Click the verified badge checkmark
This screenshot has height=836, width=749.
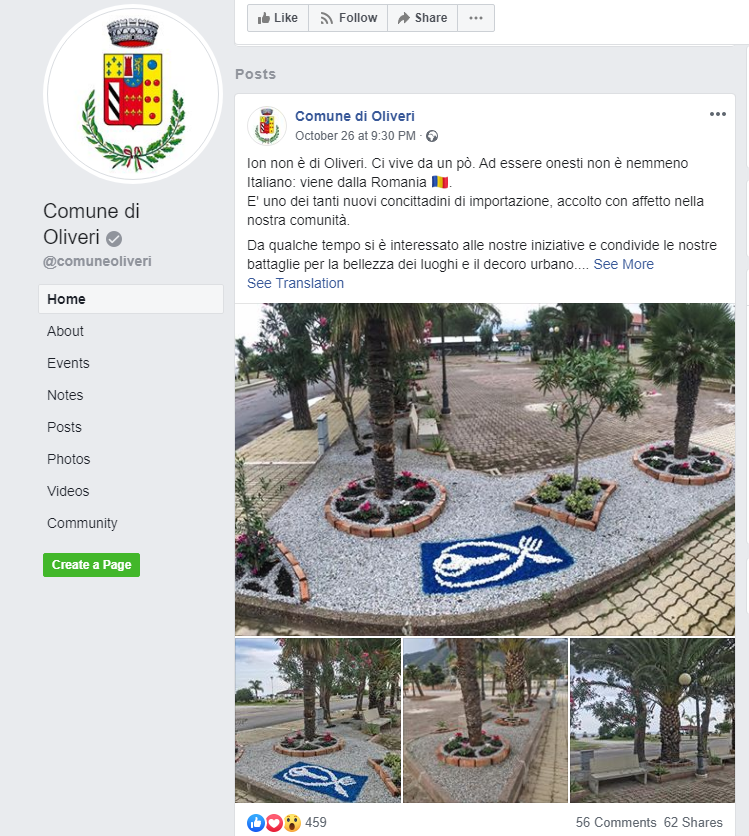pyautogui.click(x=114, y=238)
